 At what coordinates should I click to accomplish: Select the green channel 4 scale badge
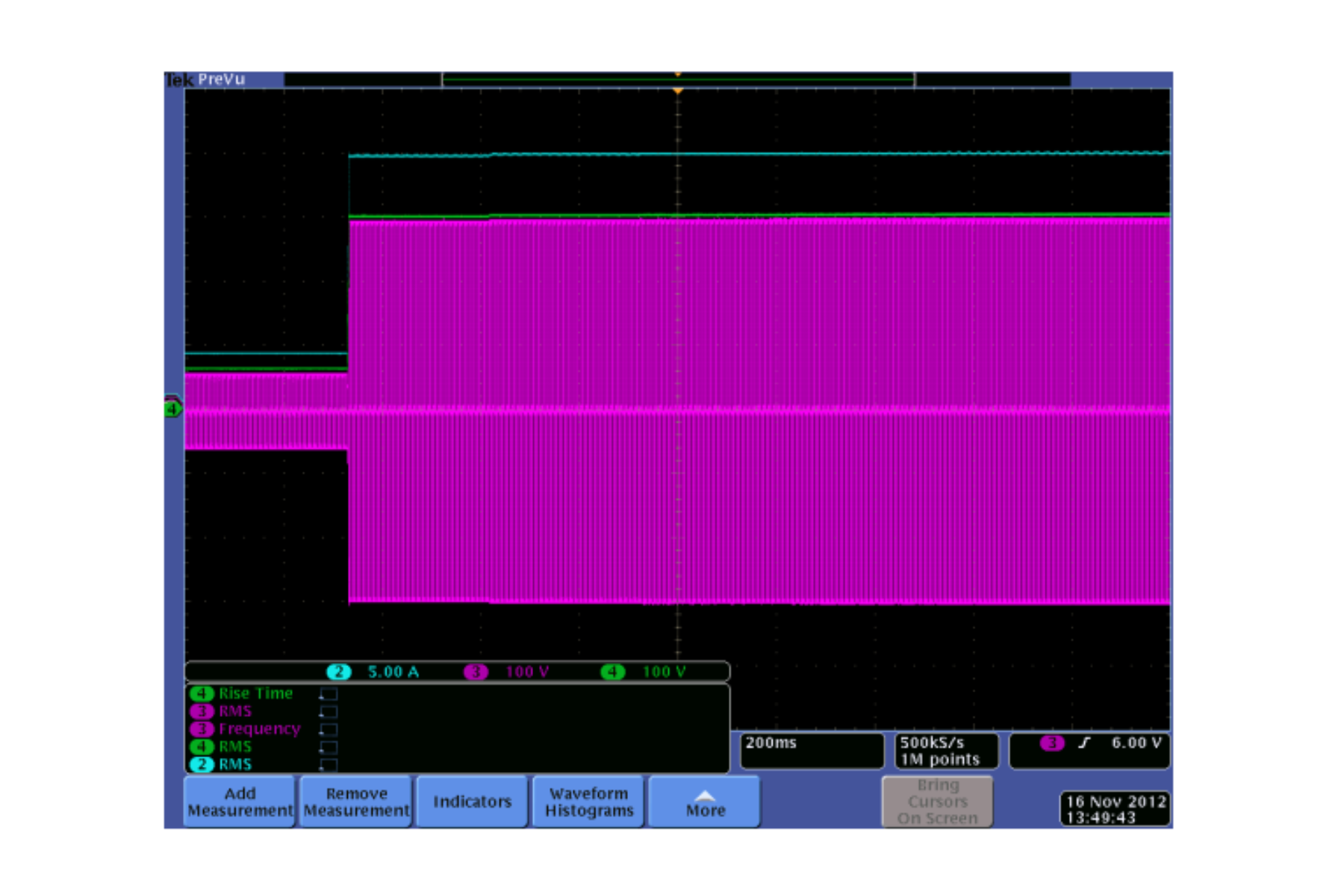tap(612, 671)
